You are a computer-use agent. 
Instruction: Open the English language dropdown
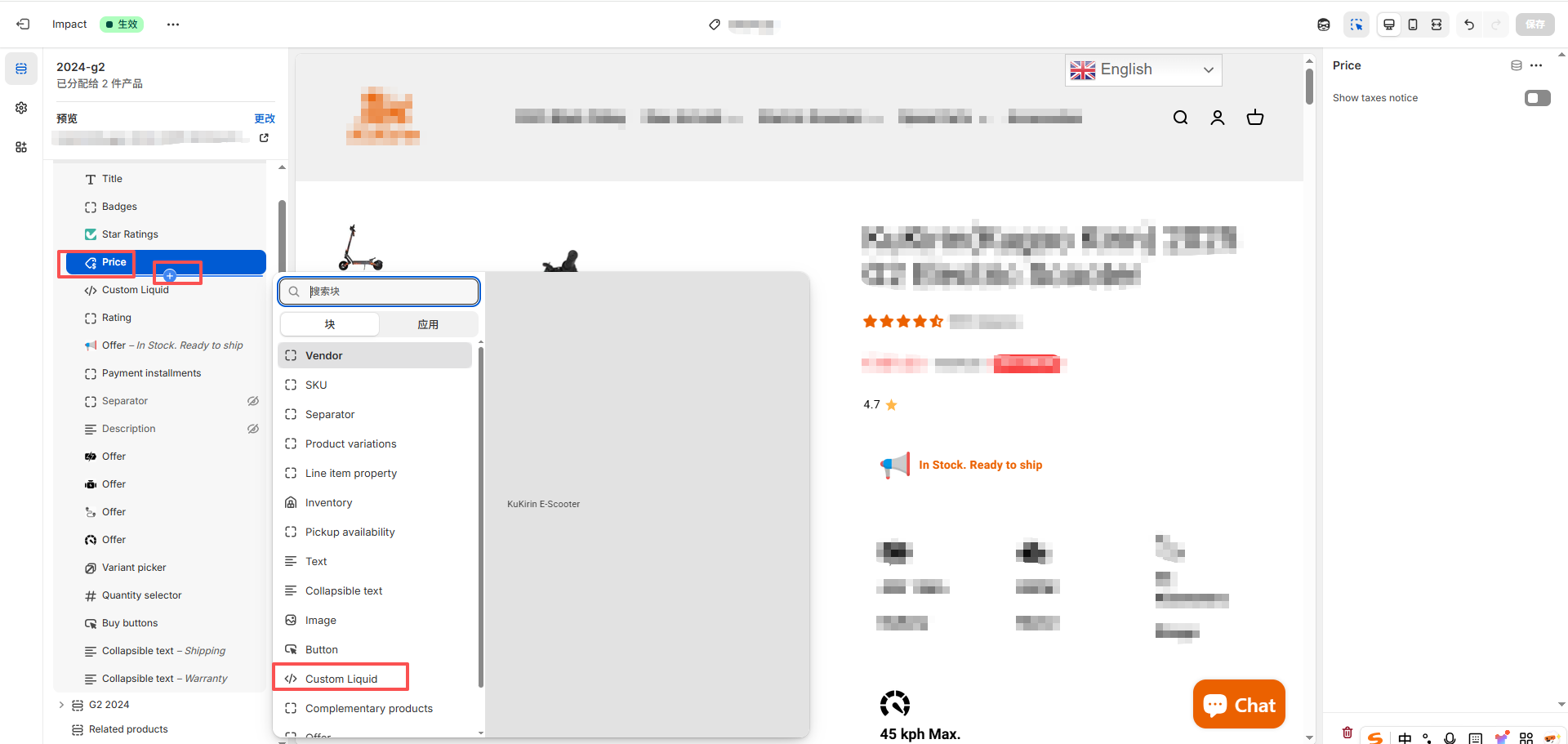coord(1143,70)
